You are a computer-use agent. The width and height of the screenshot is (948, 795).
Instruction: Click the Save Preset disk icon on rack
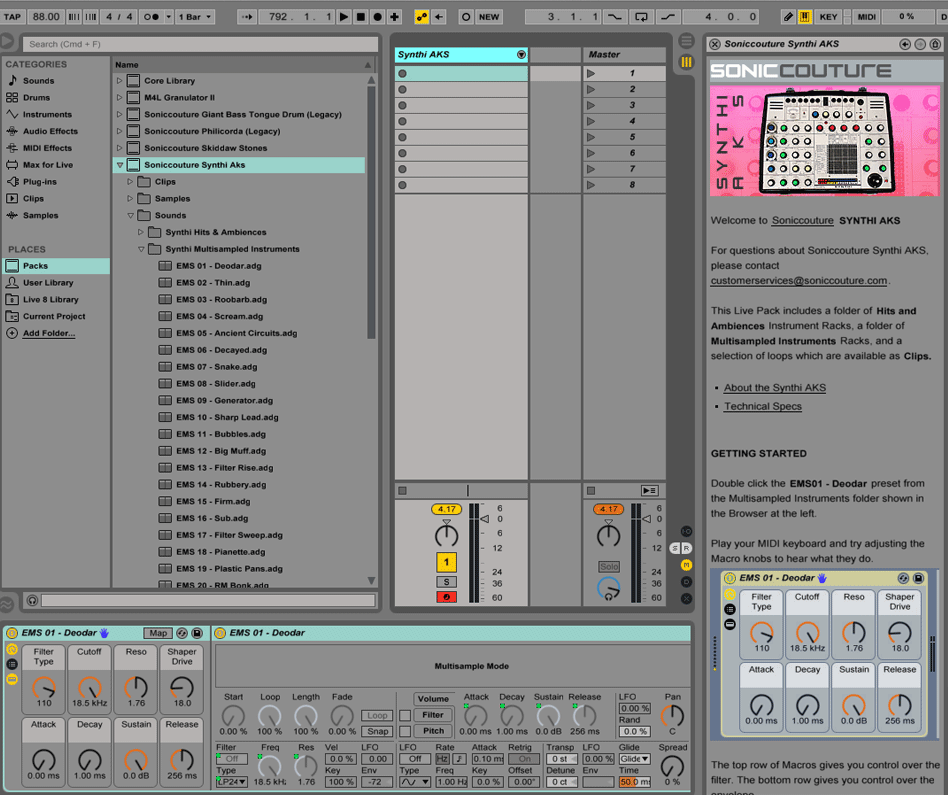197,633
